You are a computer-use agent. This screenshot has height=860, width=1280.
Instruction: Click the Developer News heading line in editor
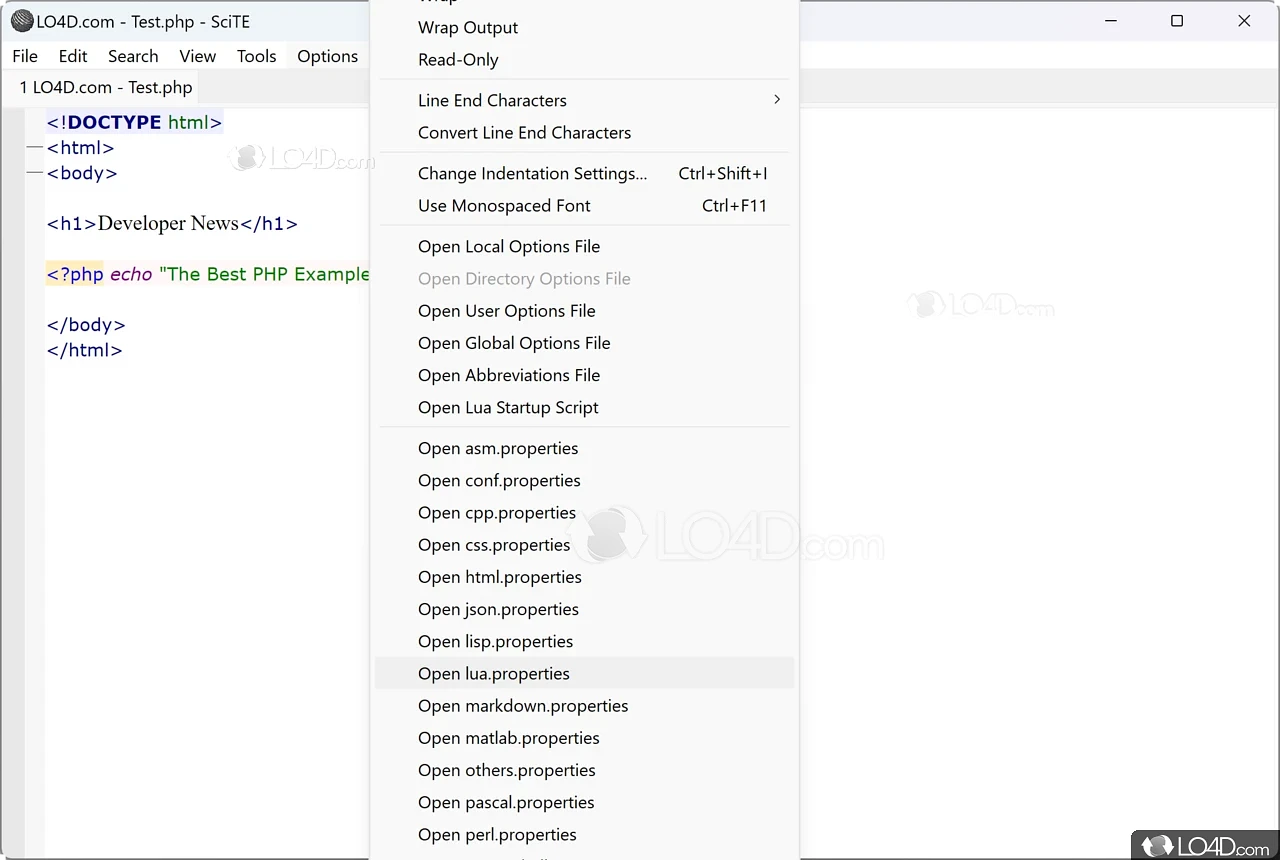click(x=172, y=224)
